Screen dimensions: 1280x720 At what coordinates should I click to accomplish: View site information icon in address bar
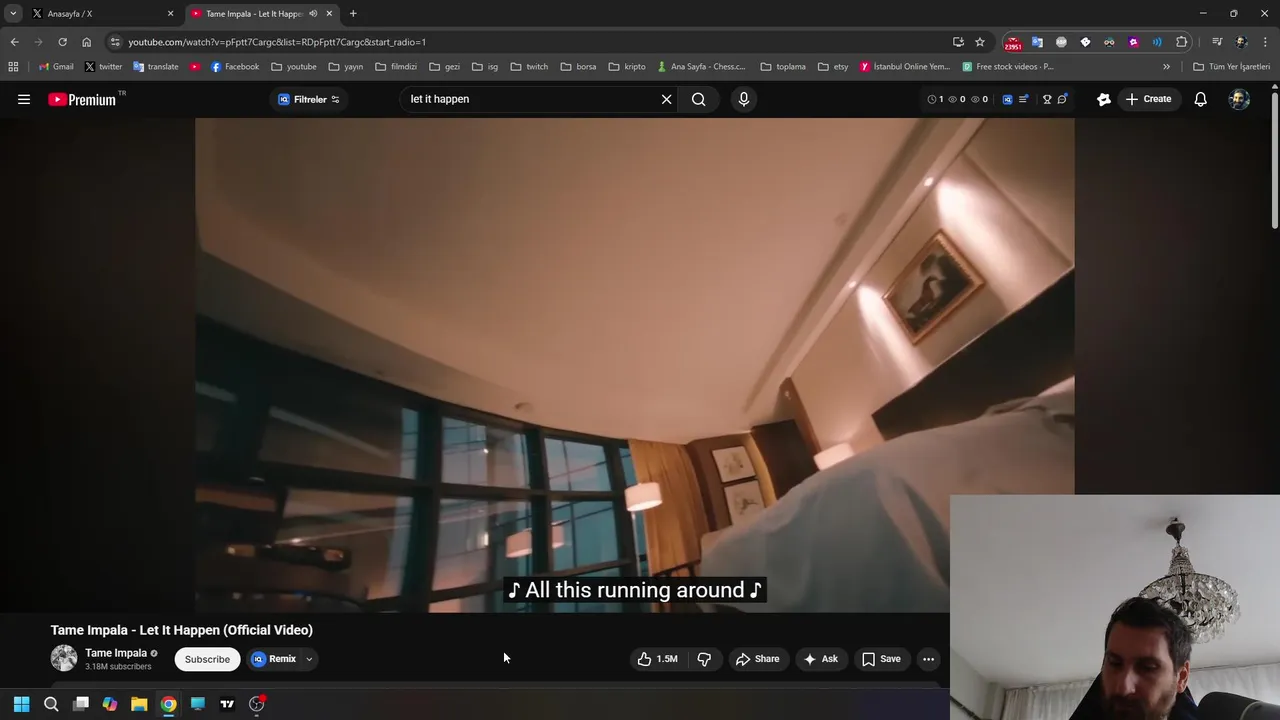pyautogui.click(x=115, y=42)
